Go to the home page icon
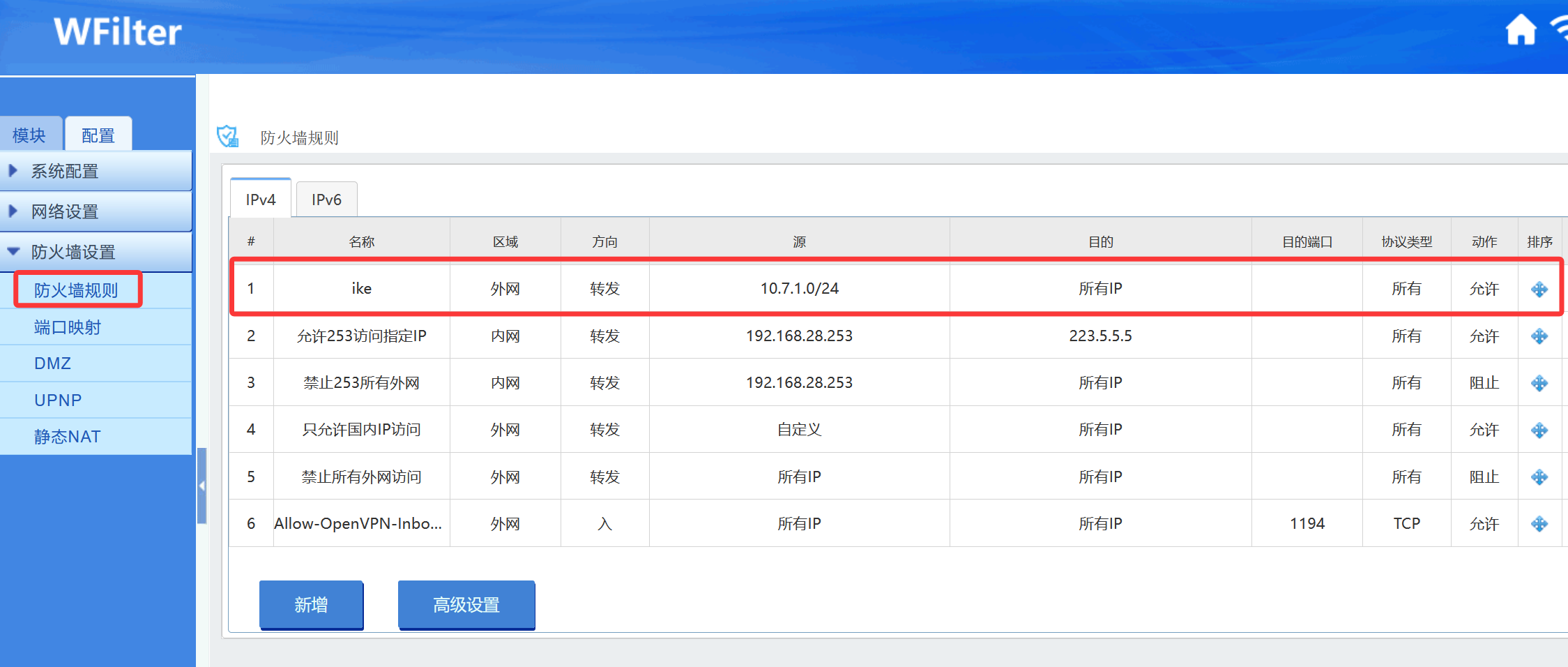 1521,30
